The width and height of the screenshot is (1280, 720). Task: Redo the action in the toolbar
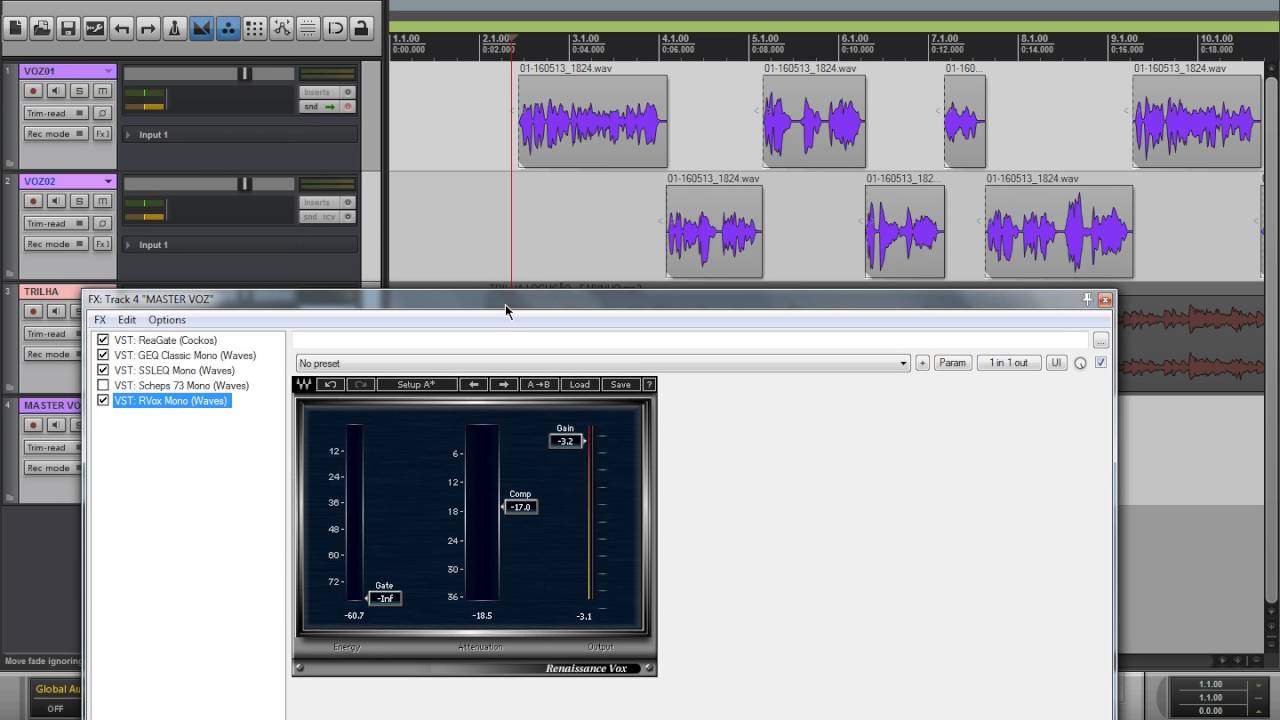point(148,28)
